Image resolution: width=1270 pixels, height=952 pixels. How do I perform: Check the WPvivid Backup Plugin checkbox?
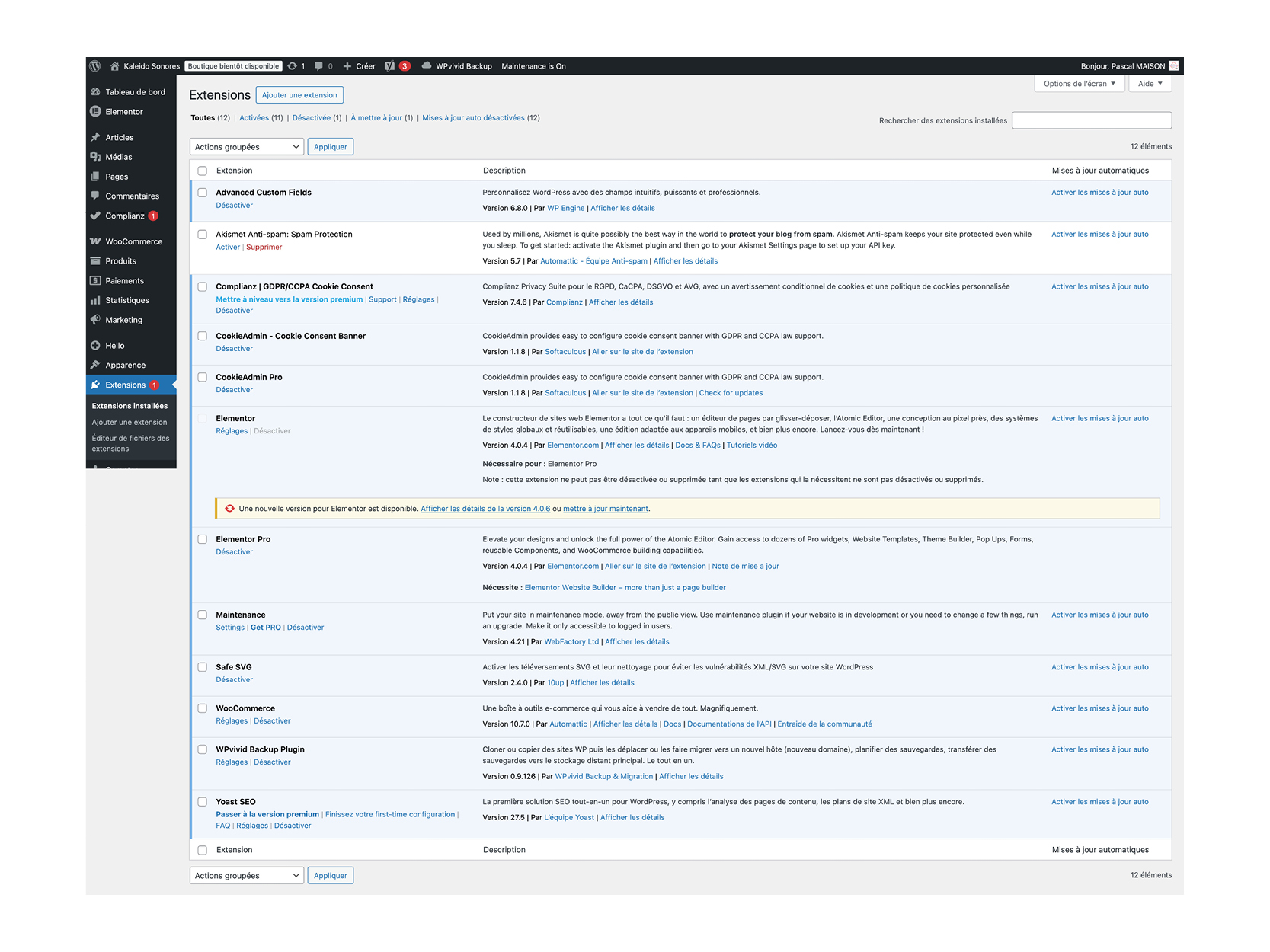click(202, 750)
